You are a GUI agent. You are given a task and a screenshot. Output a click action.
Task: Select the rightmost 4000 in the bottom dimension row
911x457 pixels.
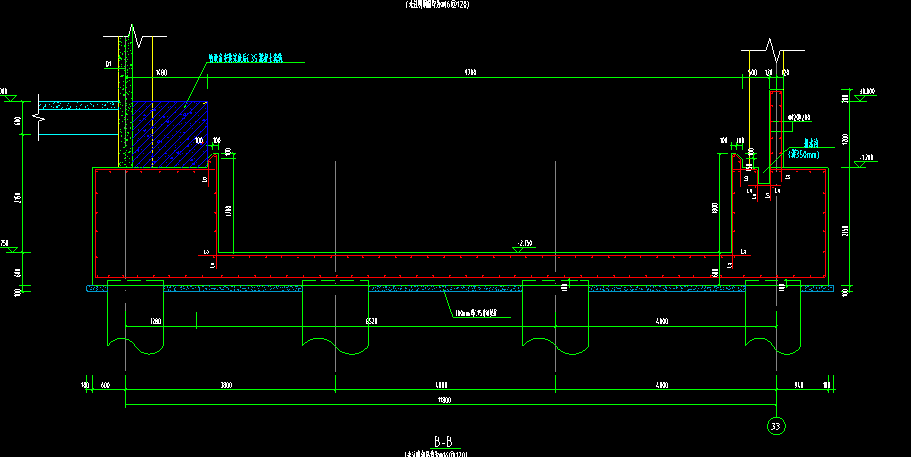[662, 385]
